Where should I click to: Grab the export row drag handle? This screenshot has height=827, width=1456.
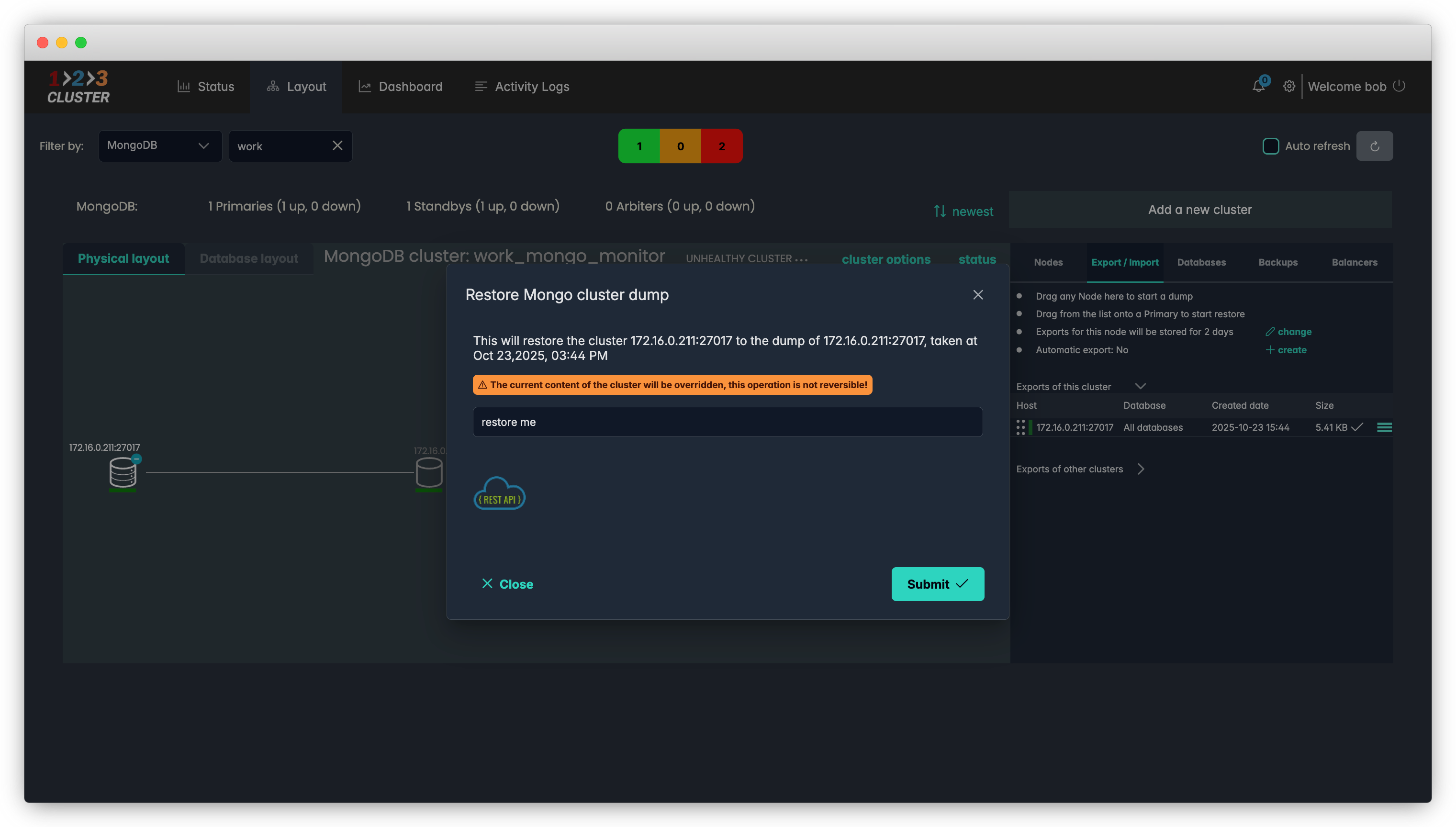click(x=1020, y=428)
